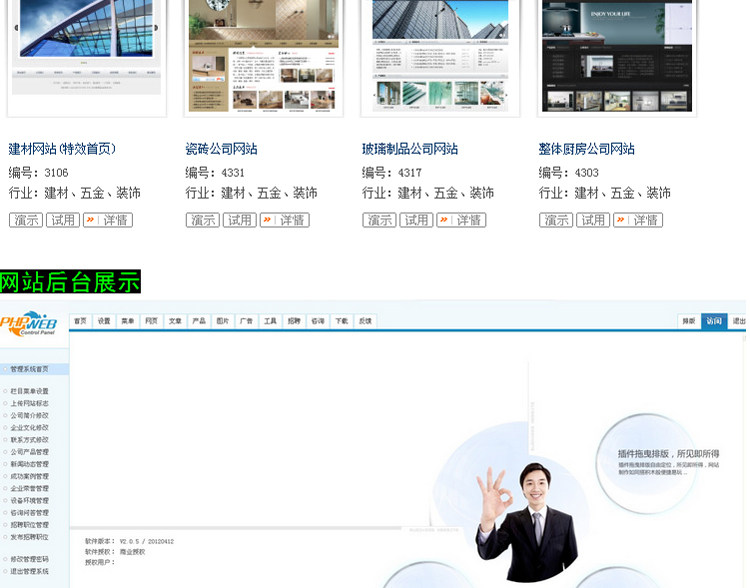The height and width of the screenshot is (588, 750).
Task: Click 演示 for template 4317
Action: [379, 220]
